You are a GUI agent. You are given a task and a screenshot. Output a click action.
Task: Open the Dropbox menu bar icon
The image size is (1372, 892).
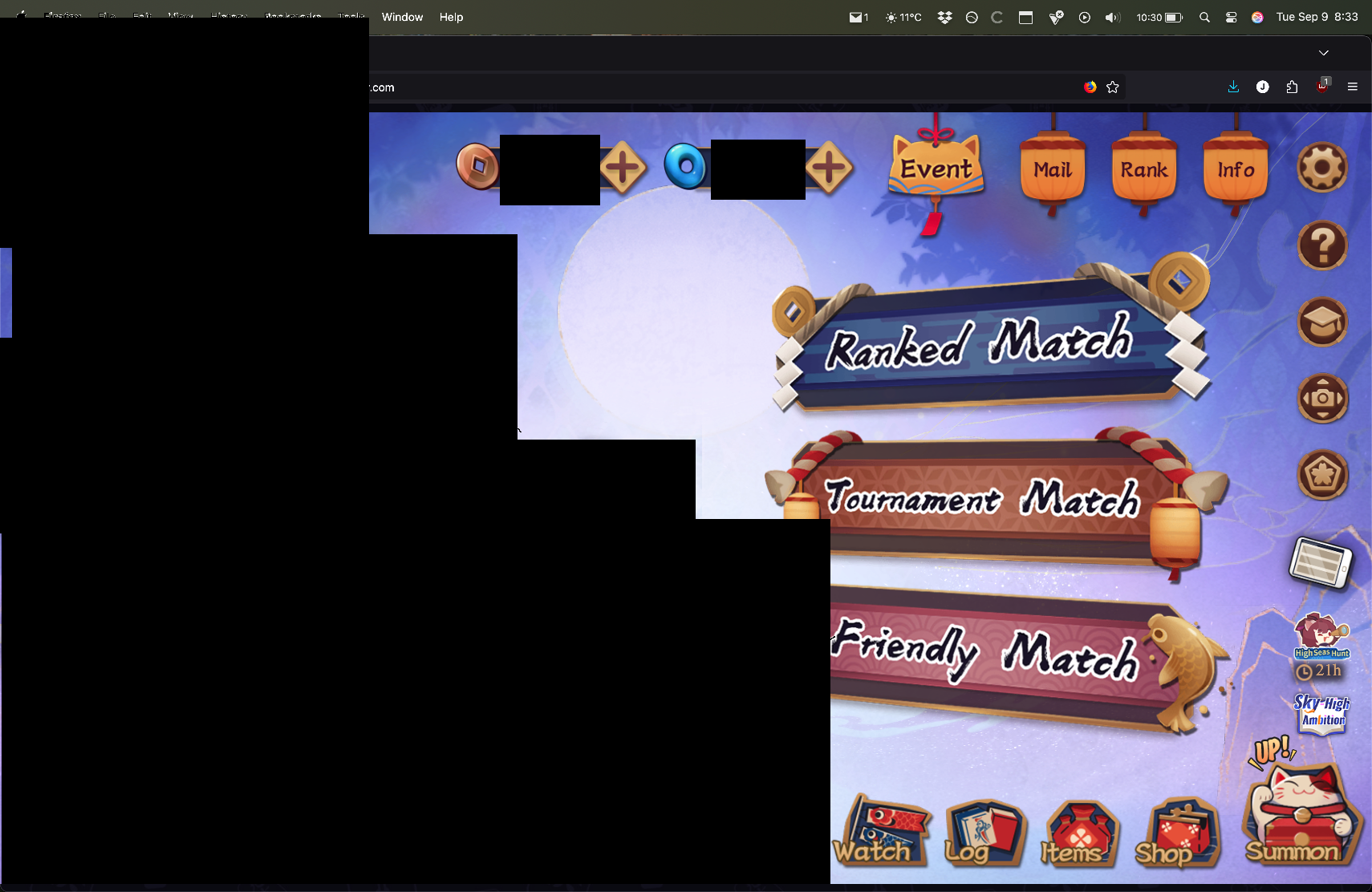[945, 17]
